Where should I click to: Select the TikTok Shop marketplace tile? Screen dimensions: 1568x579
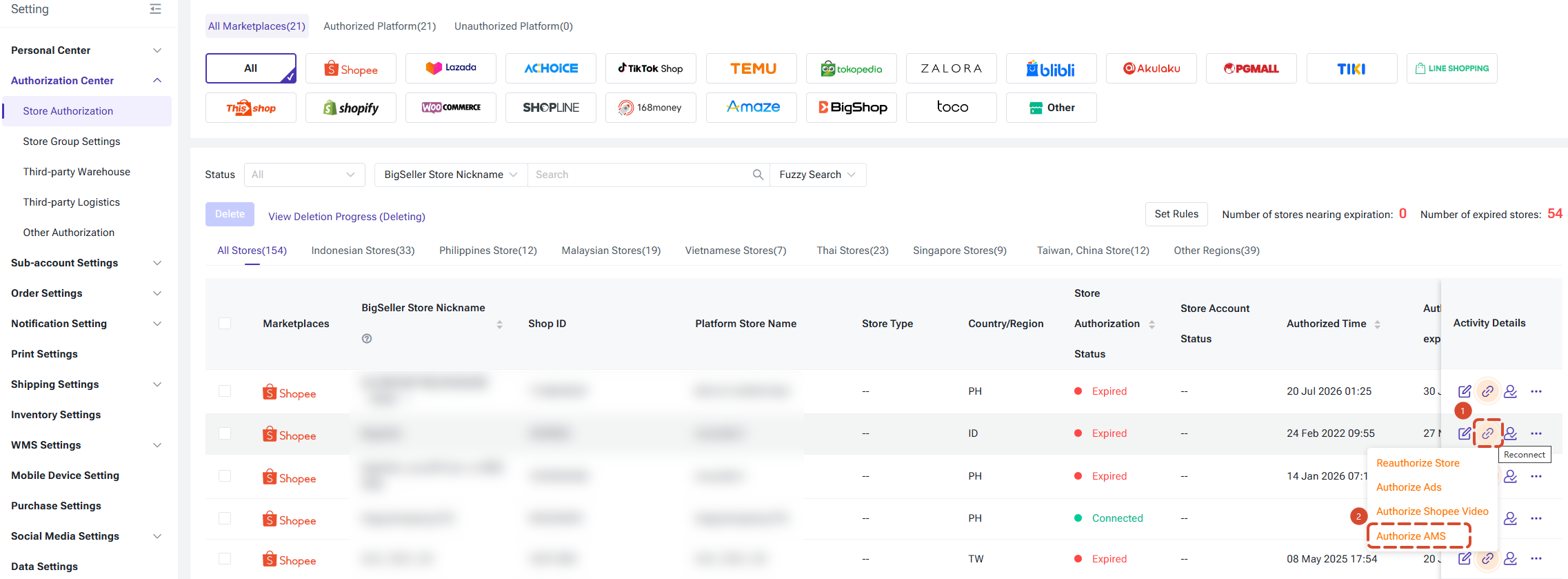651,68
